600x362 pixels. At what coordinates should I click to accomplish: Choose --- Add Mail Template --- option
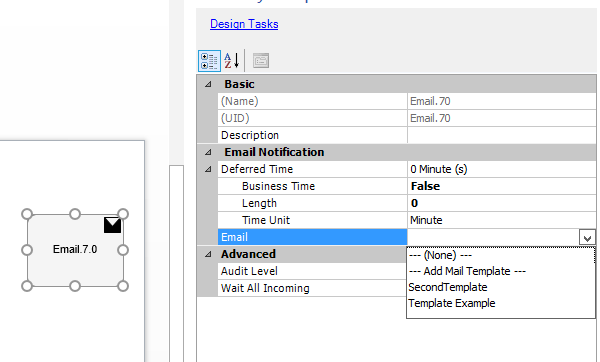pos(501,271)
